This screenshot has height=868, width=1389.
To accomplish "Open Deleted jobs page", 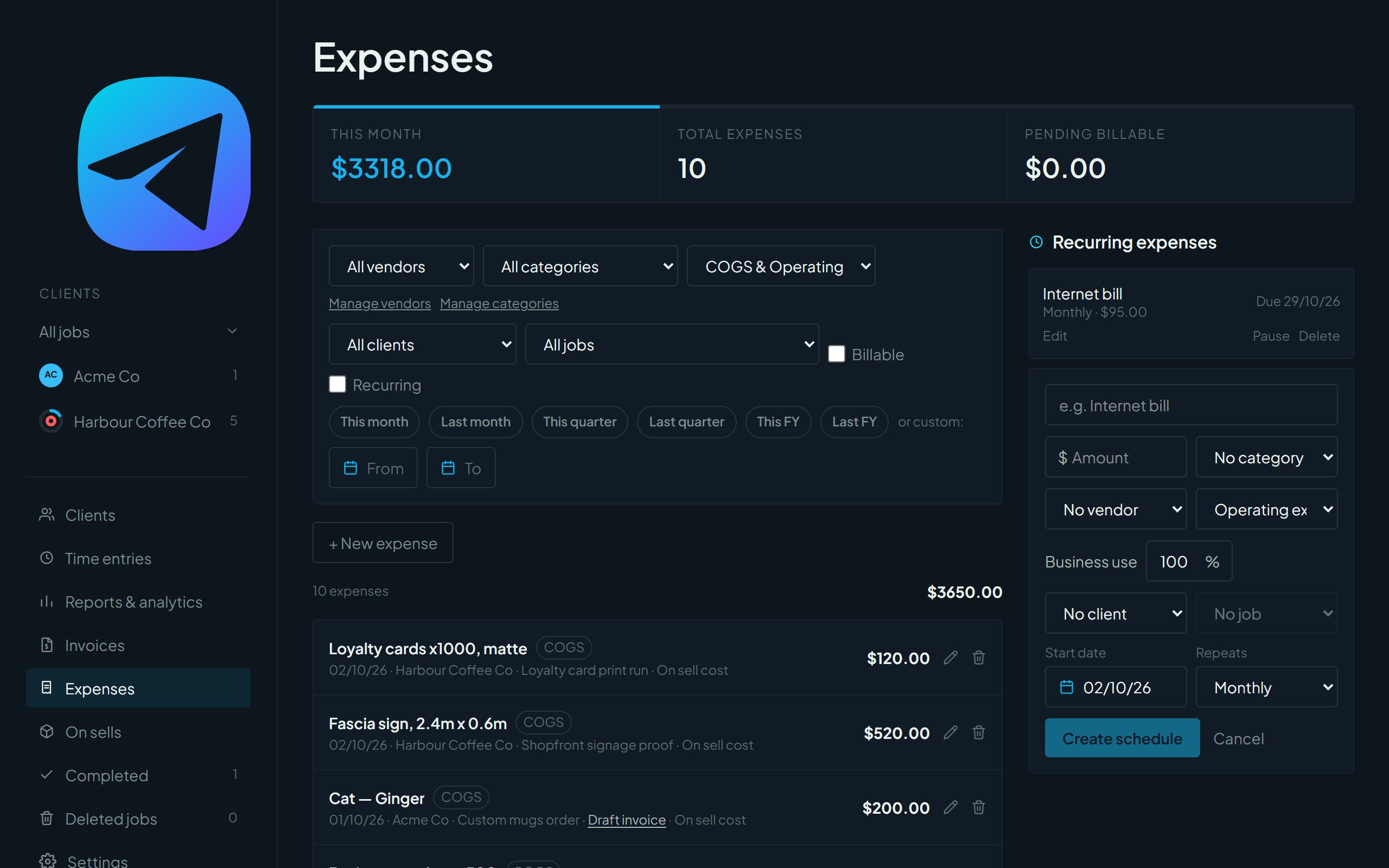I will [138, 819].
